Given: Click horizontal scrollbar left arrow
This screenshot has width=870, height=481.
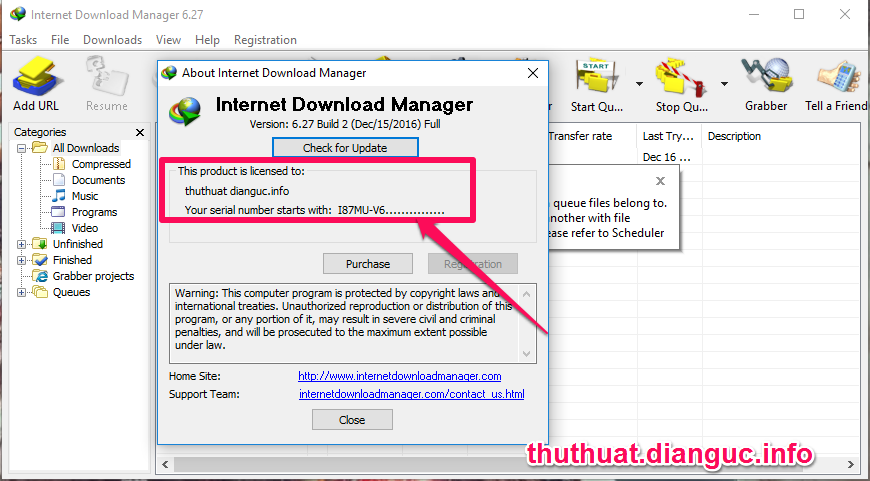Looking at the screenshot, I should [x=165, y=464].
